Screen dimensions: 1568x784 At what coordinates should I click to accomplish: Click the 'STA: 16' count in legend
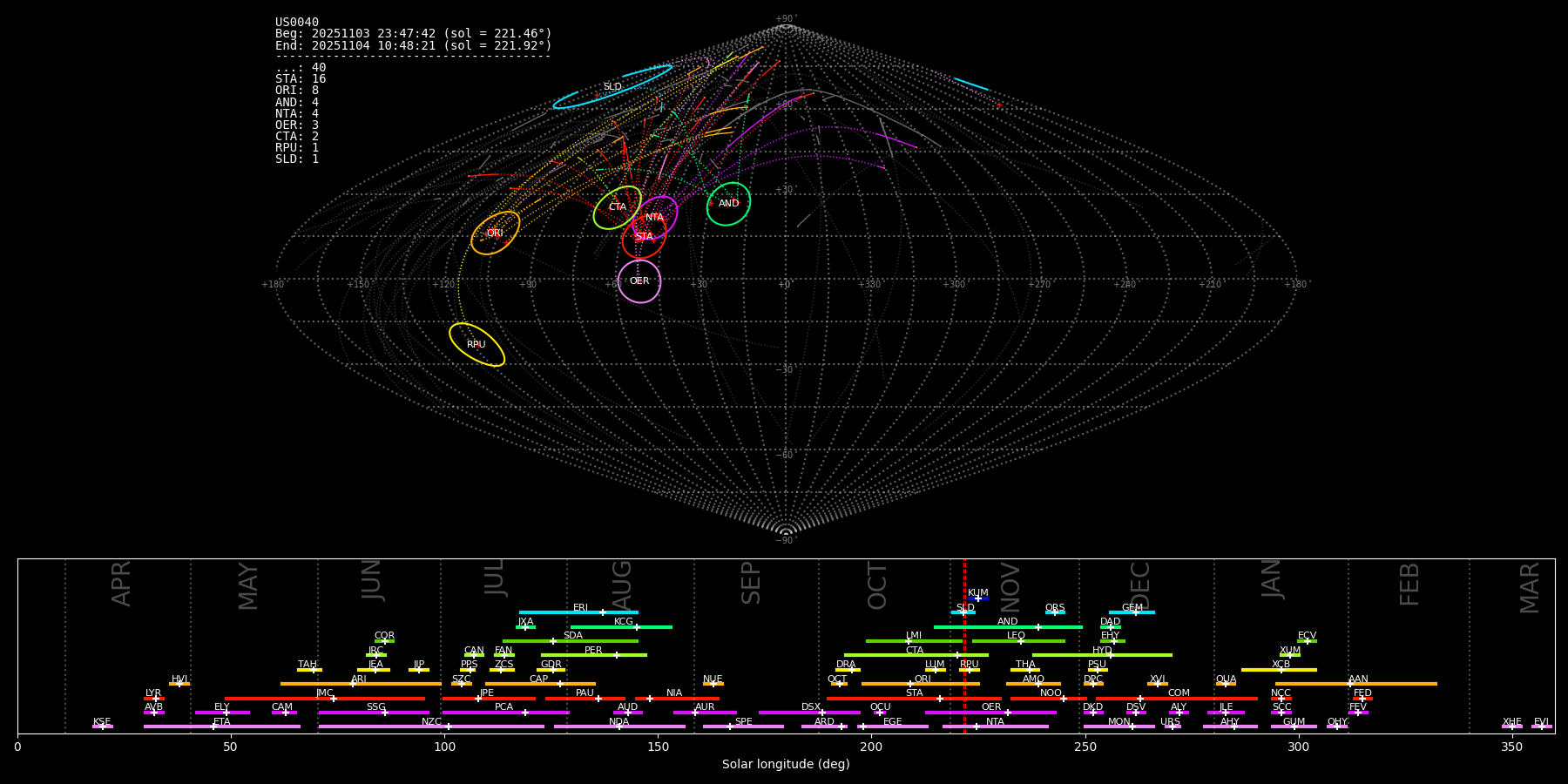pyautogui.click(x=301, y=79)
